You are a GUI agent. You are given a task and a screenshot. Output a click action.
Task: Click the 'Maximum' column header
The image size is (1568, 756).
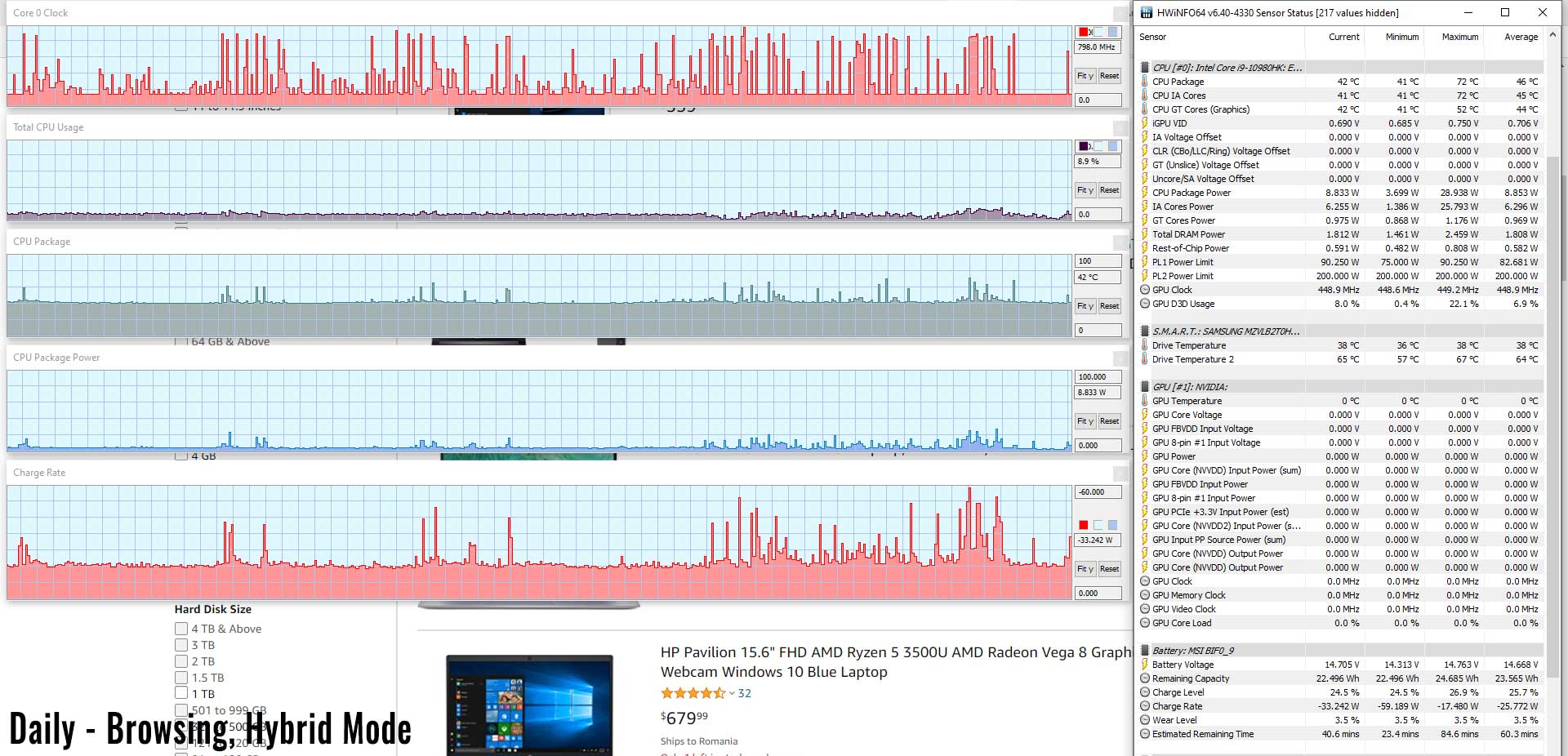[x=1459, y=37]
